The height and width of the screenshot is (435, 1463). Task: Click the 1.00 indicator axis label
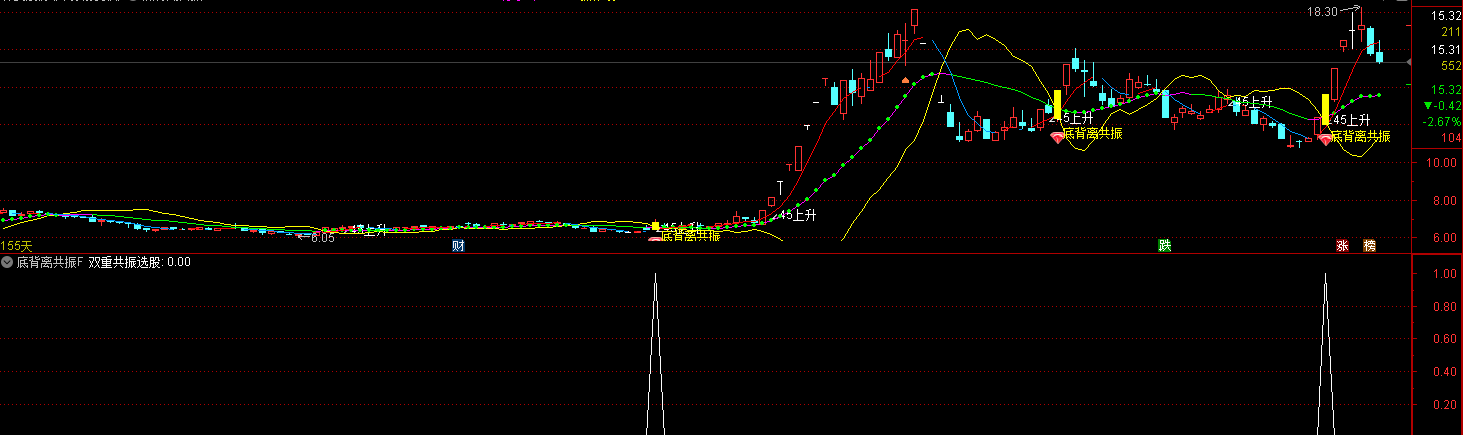click(1443, 272)
